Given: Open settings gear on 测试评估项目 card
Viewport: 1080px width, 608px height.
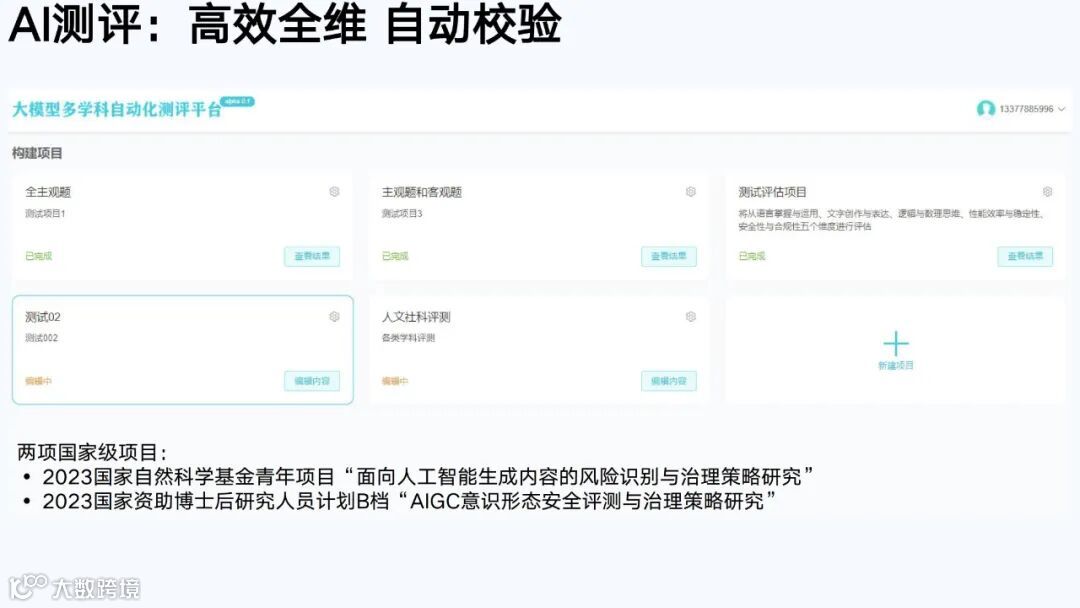Looking at the screenshot, I should (x=1047, y=191).
